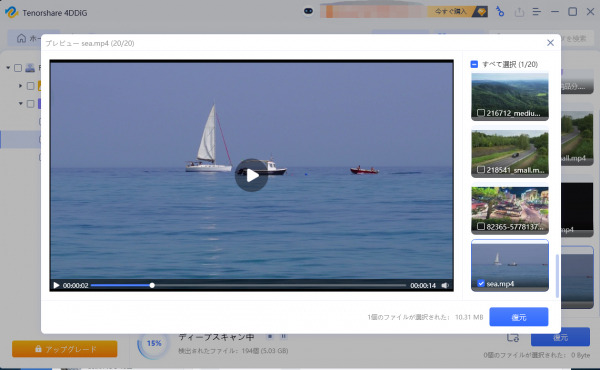The width and height of the screenshot is (600, 370).
Task: Expand the first collapsed tree node
Action: pyautogui.click(x=20, y=86)
